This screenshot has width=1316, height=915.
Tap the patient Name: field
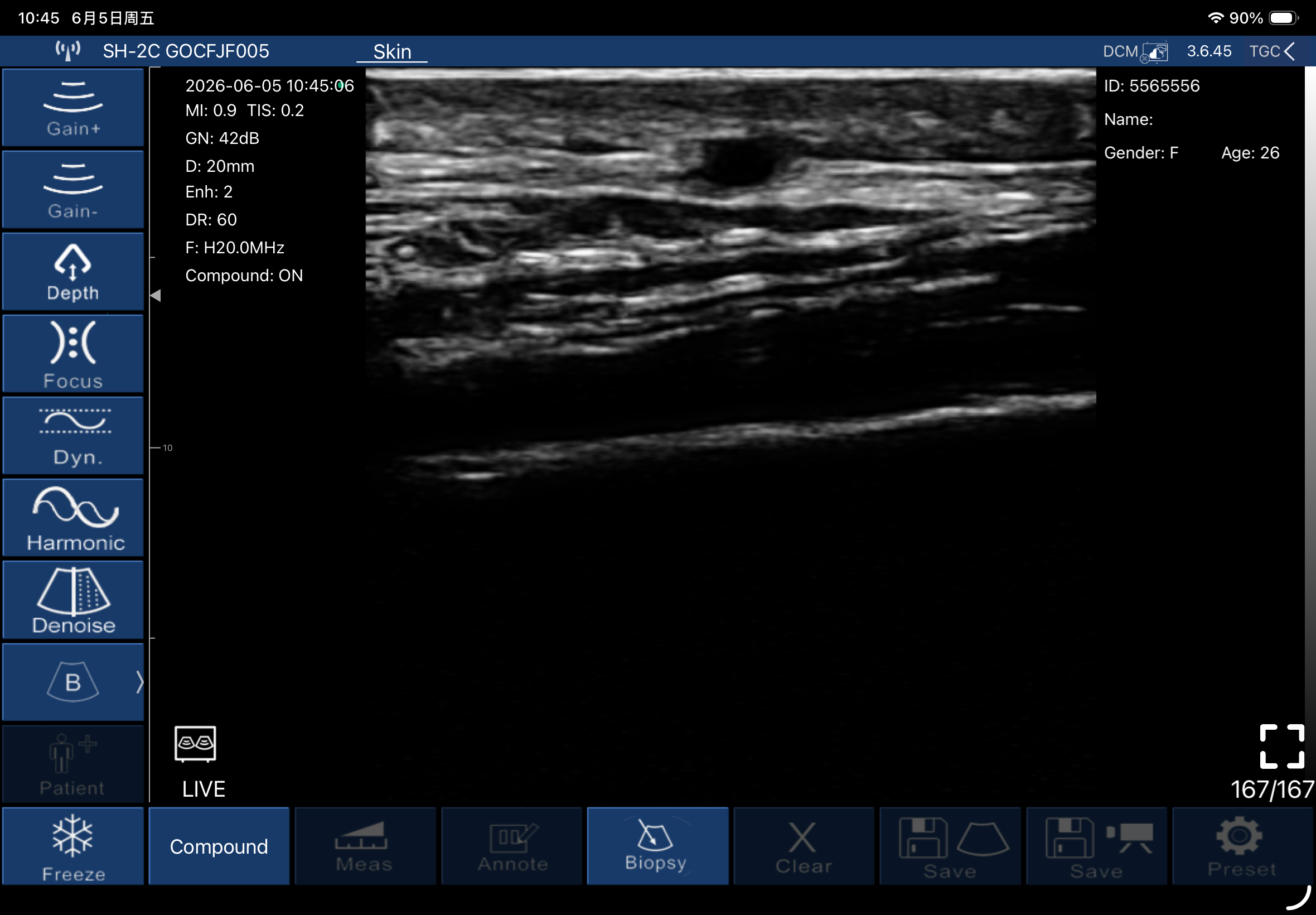tap(1128, 119)
